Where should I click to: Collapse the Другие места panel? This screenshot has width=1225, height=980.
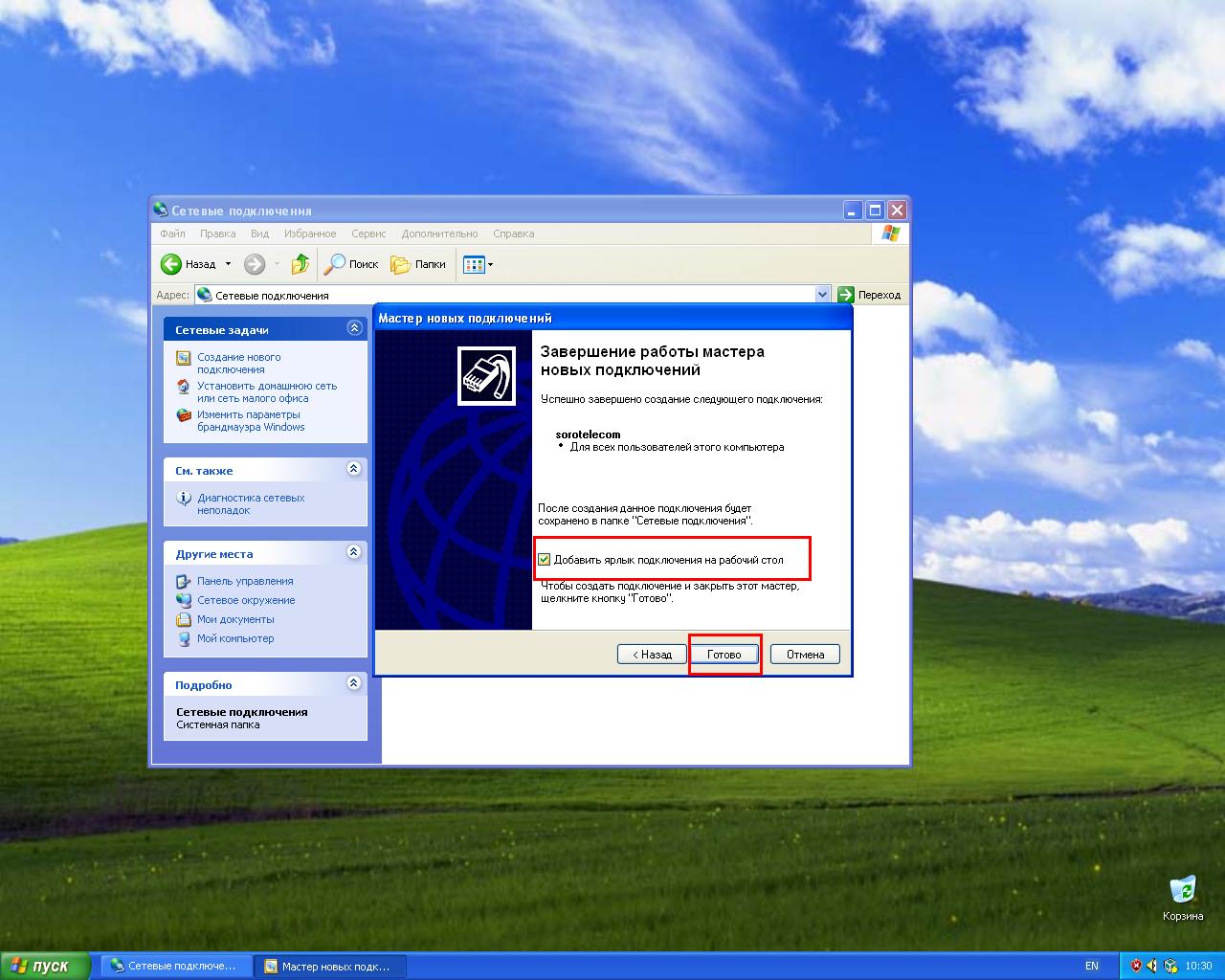(354, 552)
